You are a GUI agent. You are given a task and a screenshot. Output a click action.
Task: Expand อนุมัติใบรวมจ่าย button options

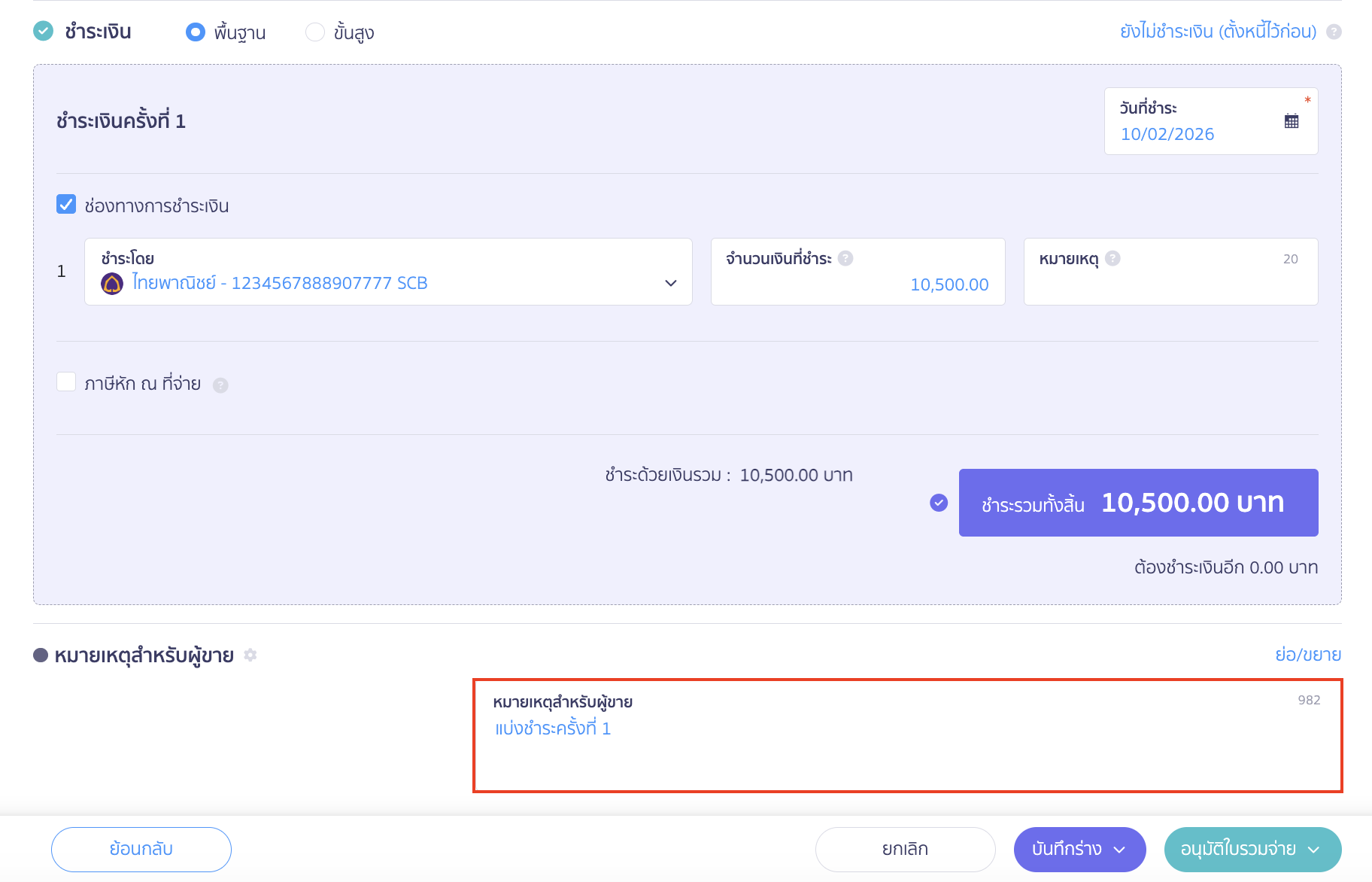[x=1314, y=850]
